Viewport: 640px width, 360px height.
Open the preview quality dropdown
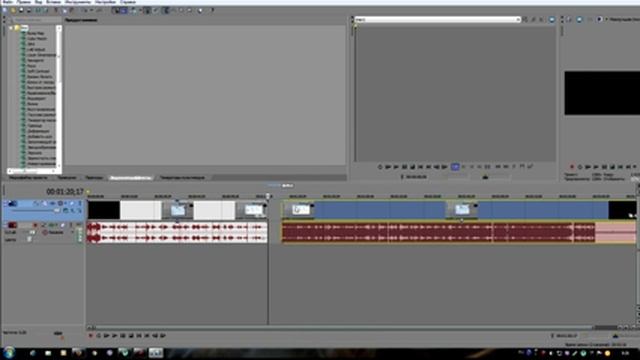pyautogui.click(x=624, y=19)
